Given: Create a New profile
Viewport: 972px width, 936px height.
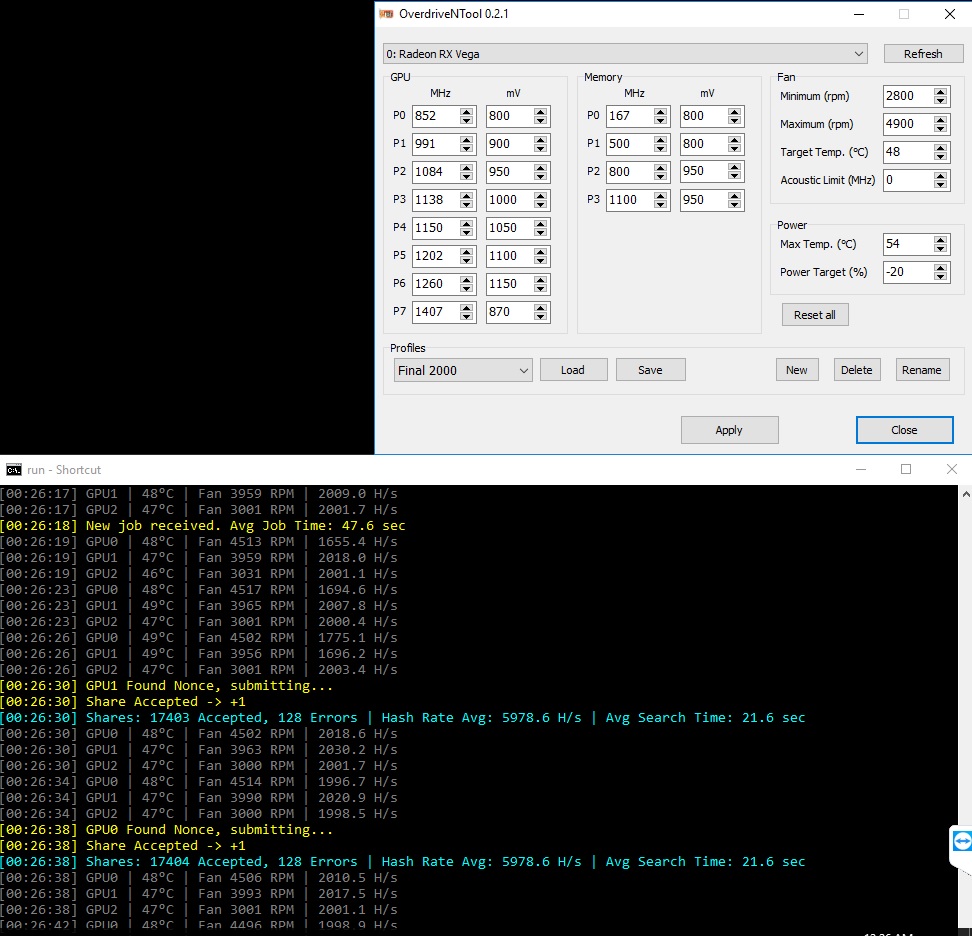Looking at the screenshot, I should [x=797, y=370].
